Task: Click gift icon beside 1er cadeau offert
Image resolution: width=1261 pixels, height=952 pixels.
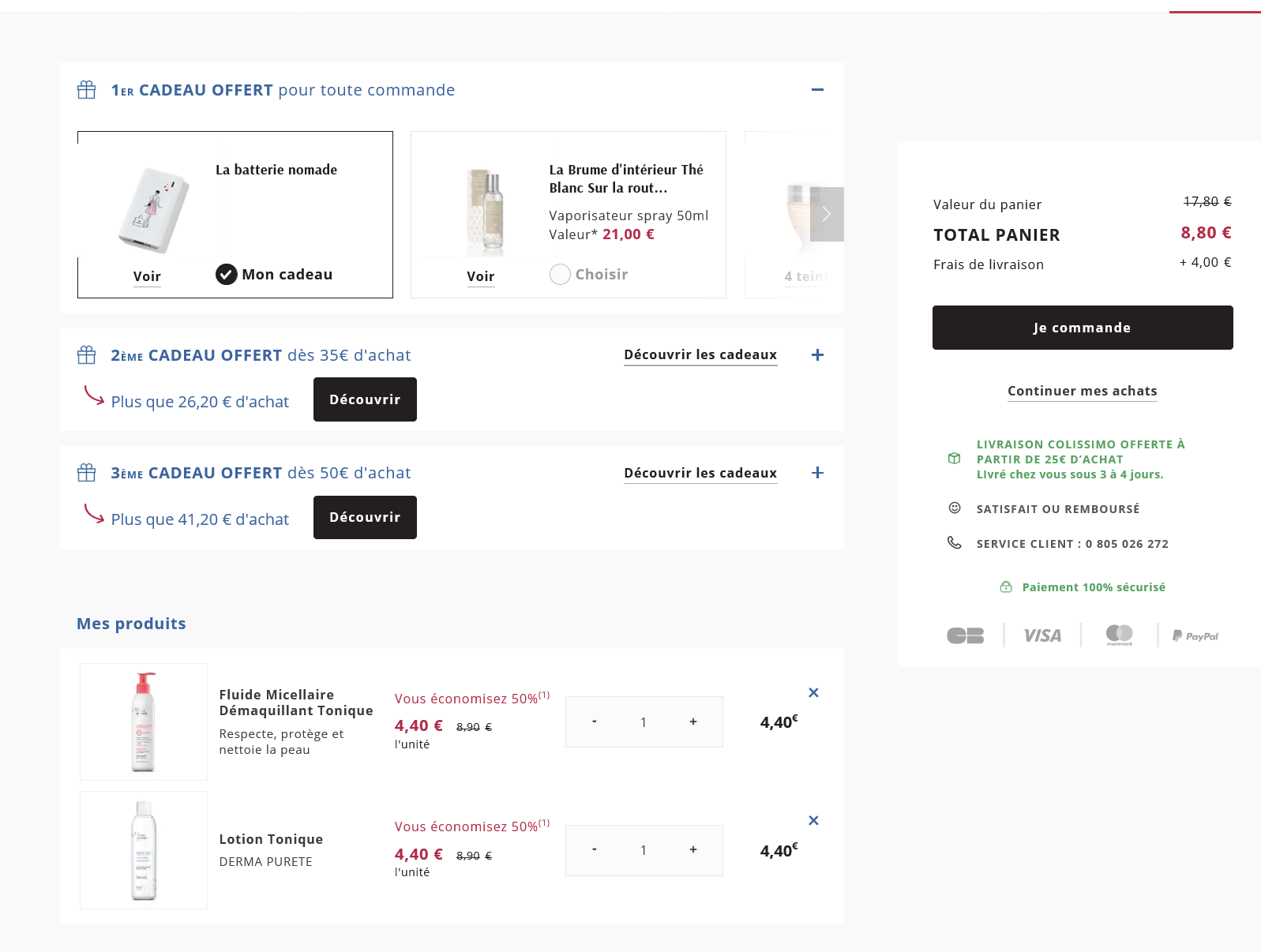Action: 87,90
